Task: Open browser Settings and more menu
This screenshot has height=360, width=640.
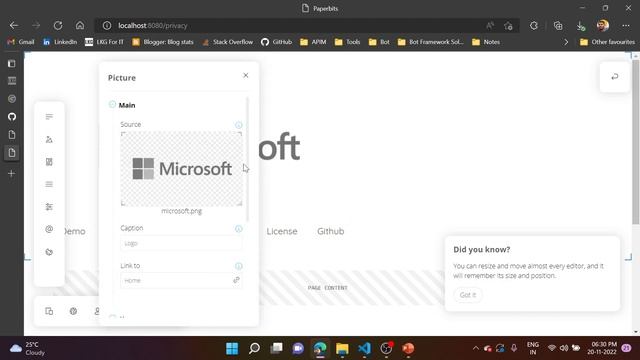Action: (626, 25)
